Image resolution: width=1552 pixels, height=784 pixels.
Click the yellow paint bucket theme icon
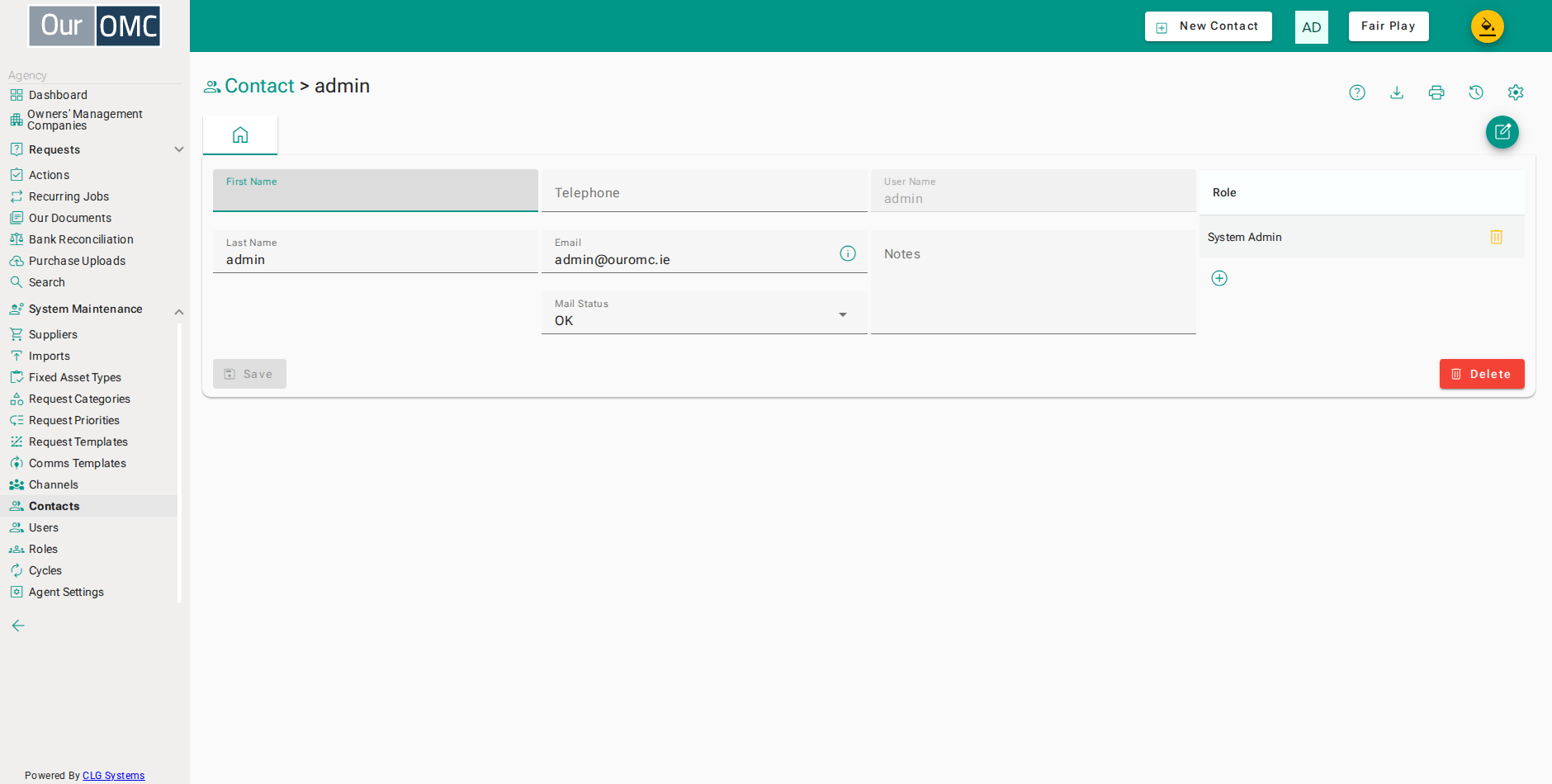pos(1488,26)
